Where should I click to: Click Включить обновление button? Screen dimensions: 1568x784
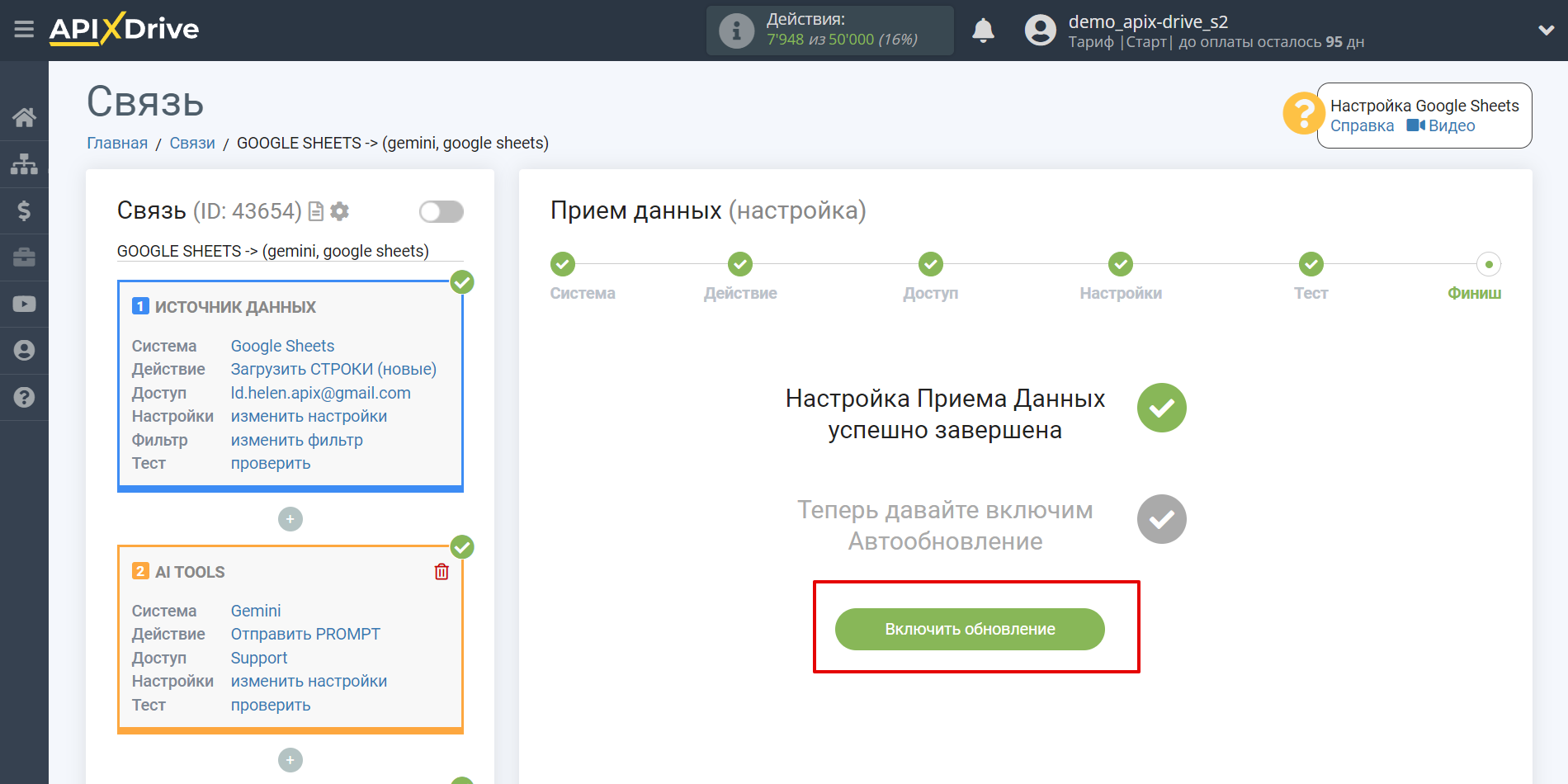(x=970, y=629)
